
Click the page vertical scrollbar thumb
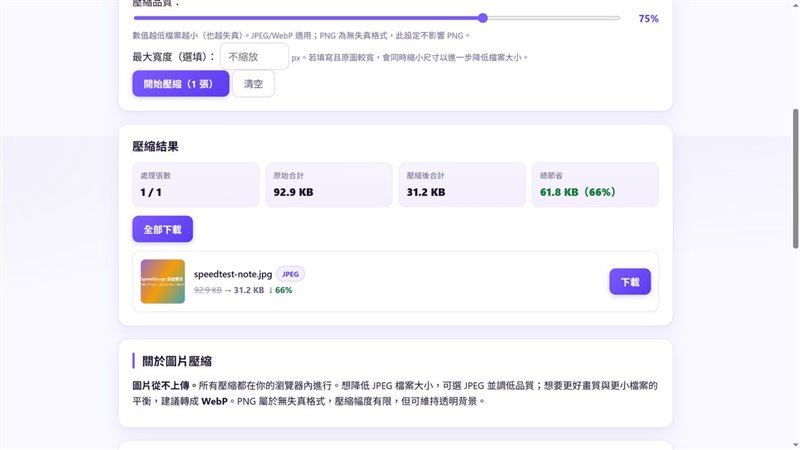coord(795,179)
